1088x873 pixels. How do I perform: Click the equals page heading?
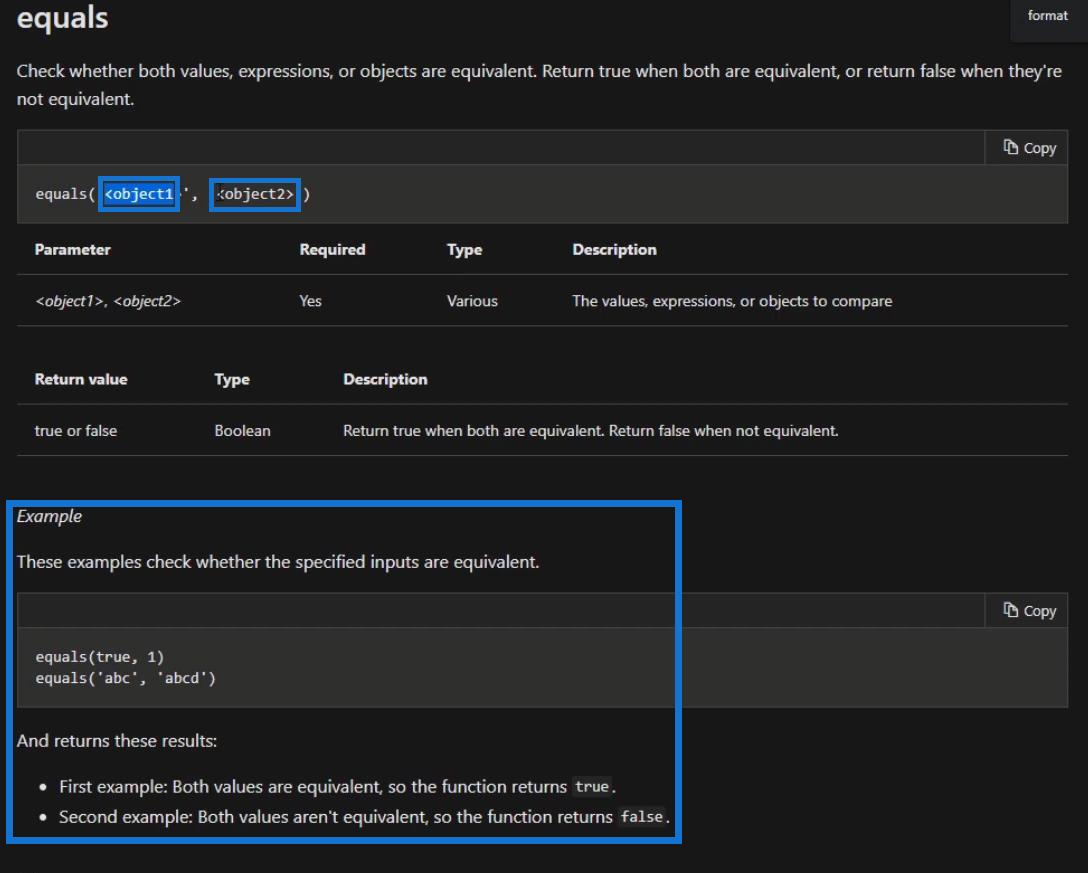(63, 18)
